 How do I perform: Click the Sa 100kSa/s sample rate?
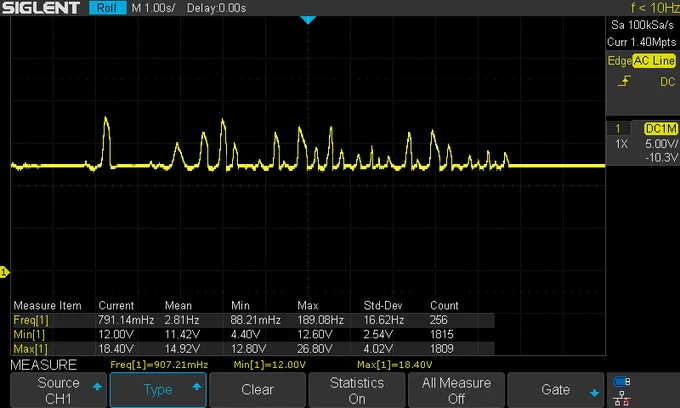pyautogui.click(x=642, y=25)
